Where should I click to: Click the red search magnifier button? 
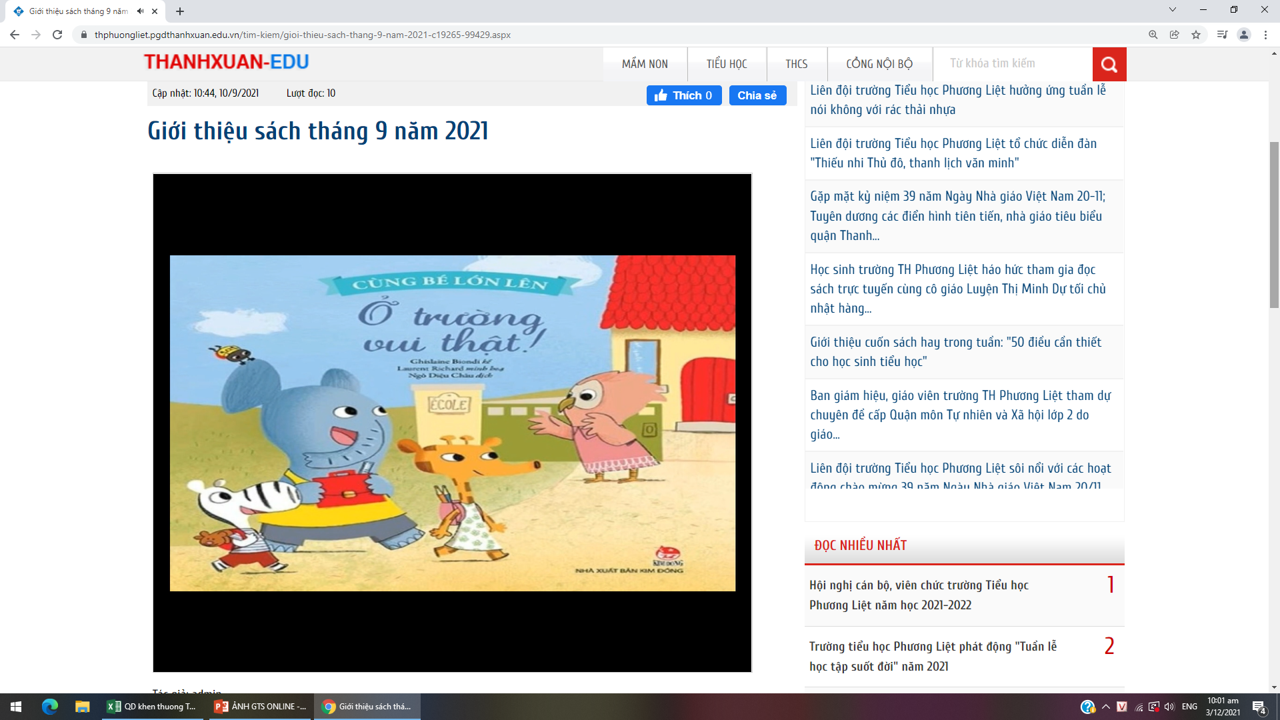[x=1109, y=64]
